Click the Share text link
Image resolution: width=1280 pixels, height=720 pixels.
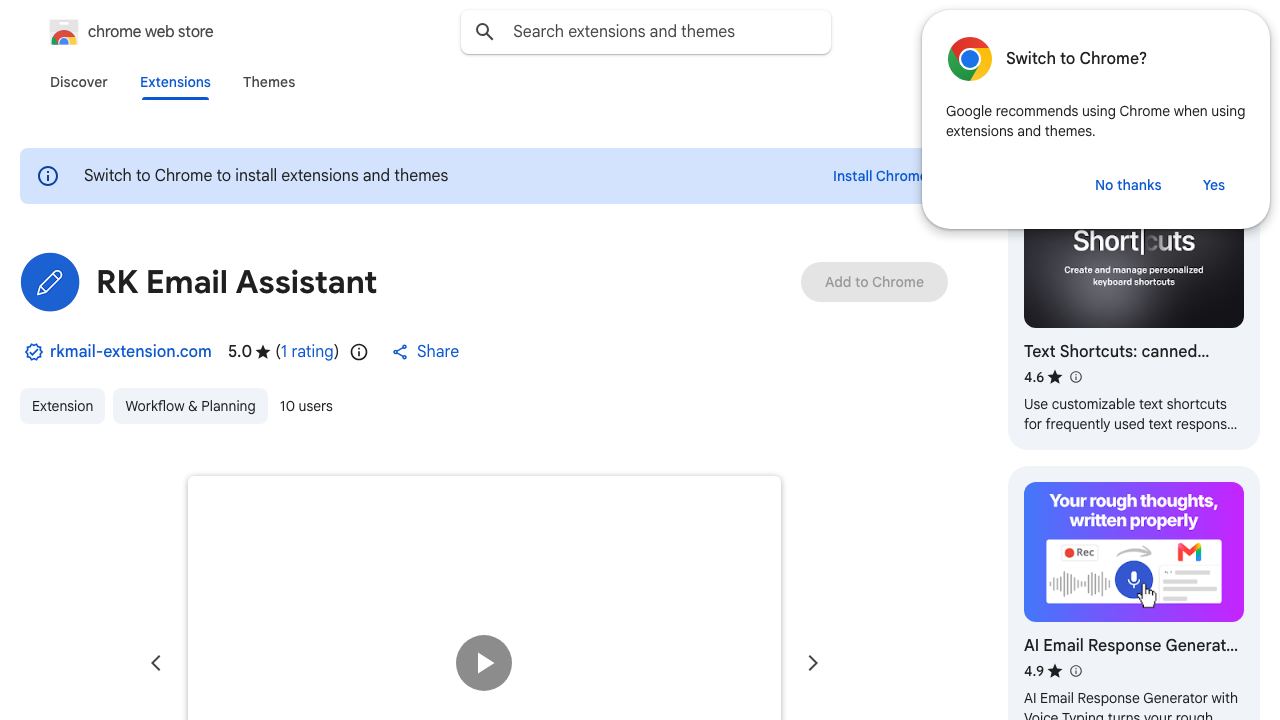coord(438,352)
